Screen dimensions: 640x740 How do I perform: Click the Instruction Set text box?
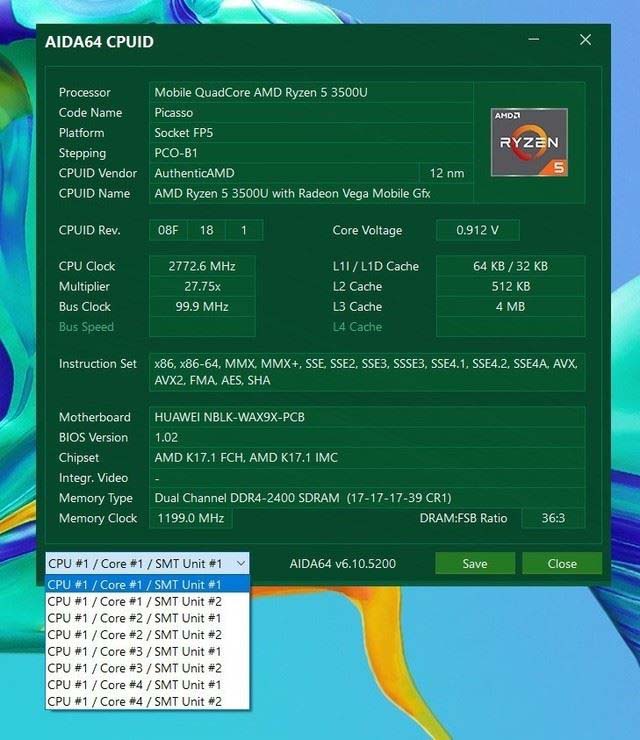367,372
